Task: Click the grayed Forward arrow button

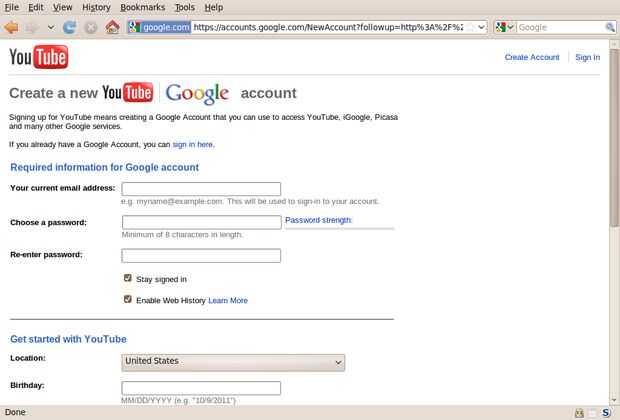Action: [32, 27]
